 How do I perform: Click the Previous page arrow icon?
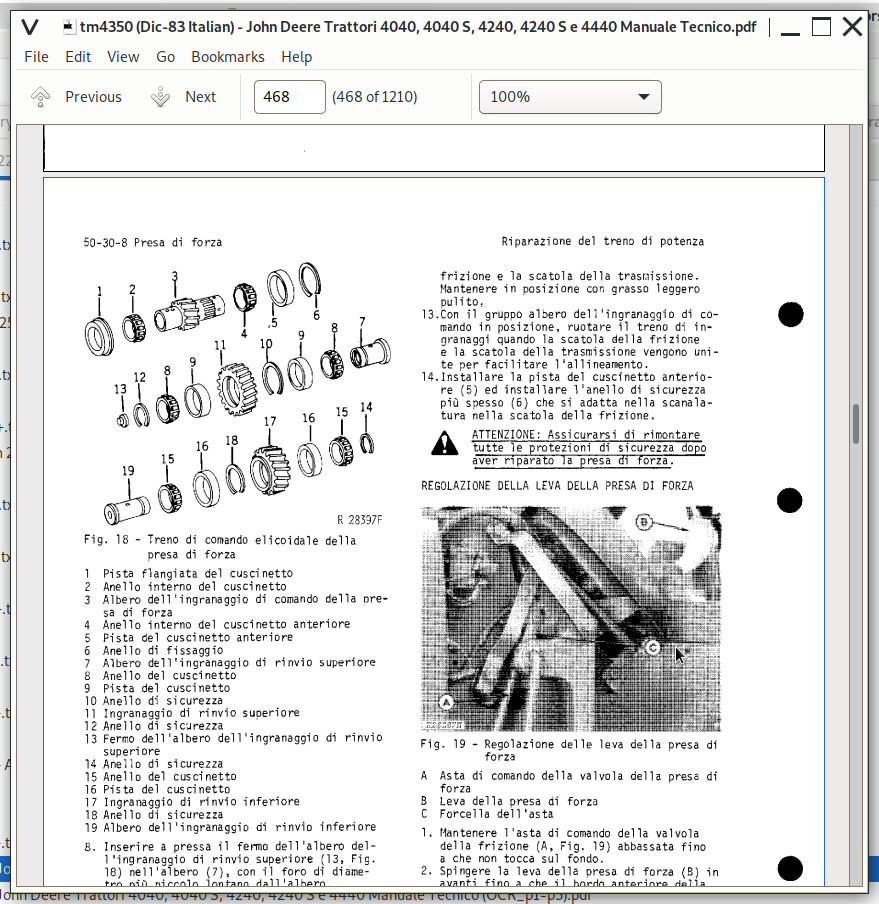(40, 97)
